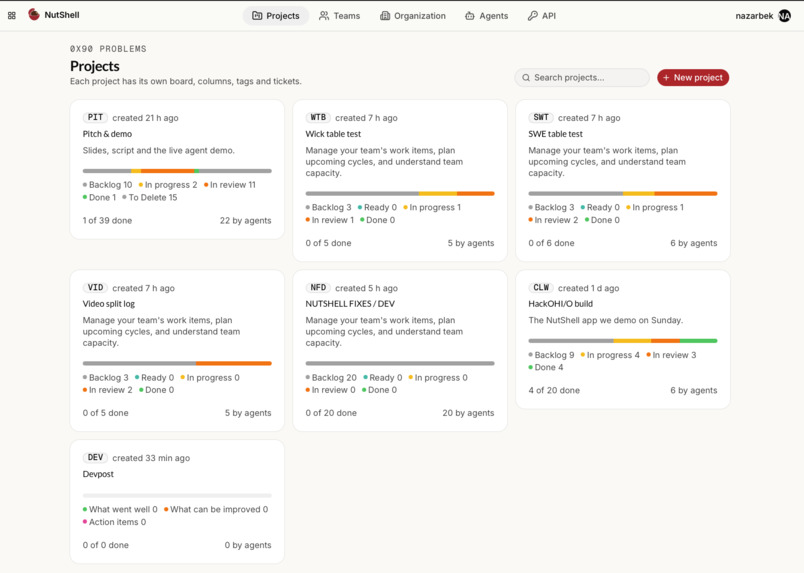The width and height of the screenshot is (804, 573).
Task: Click Pitch & demo progress bar
Action: pos(177,171)
